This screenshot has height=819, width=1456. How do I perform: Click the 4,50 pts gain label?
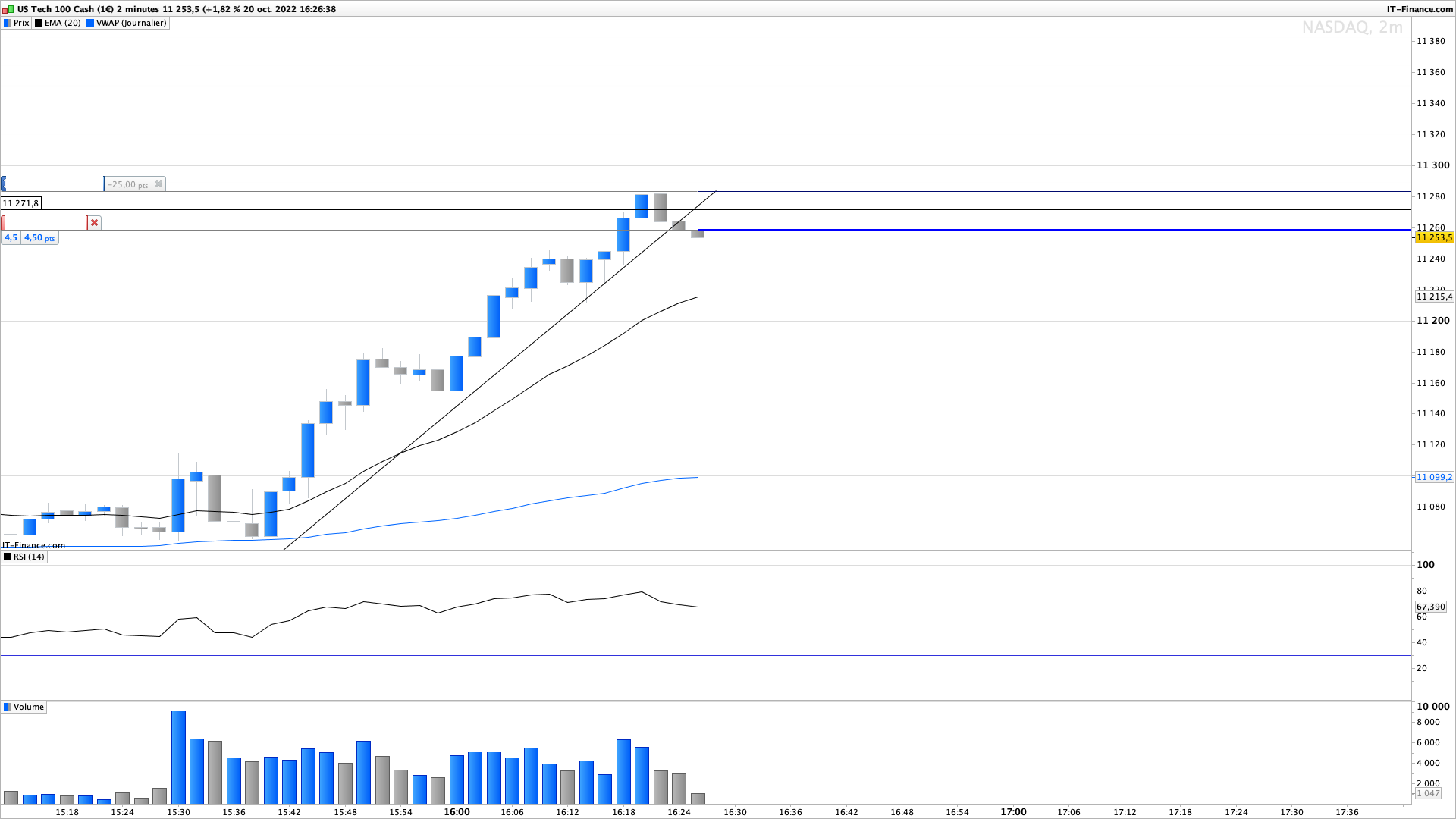click(x=39, y=238)
